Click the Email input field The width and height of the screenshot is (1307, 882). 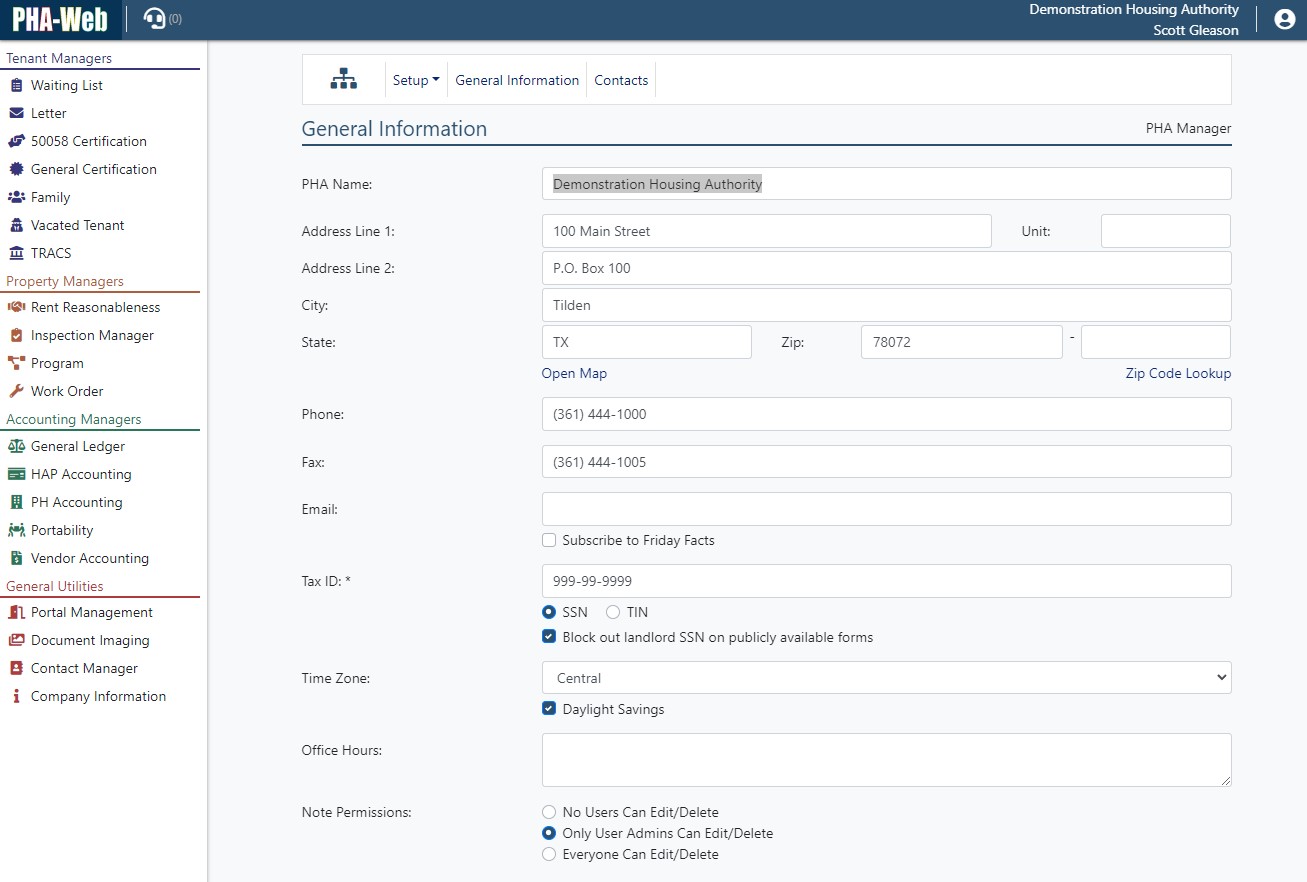tap(887, 509)
